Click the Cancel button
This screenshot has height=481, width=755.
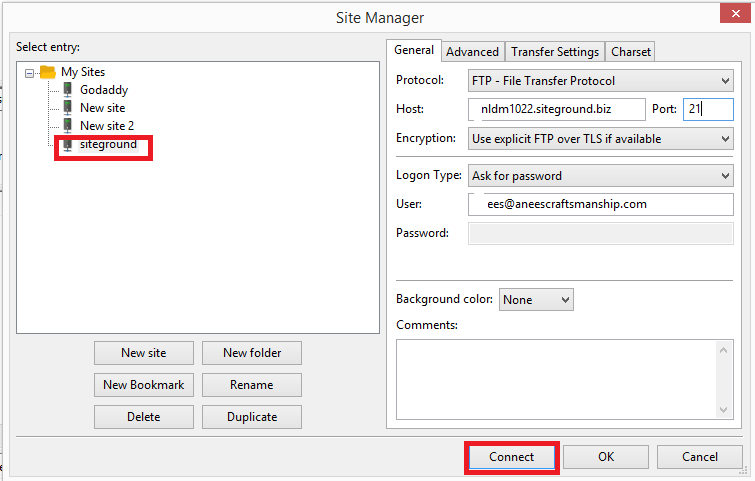coord(700,457)
